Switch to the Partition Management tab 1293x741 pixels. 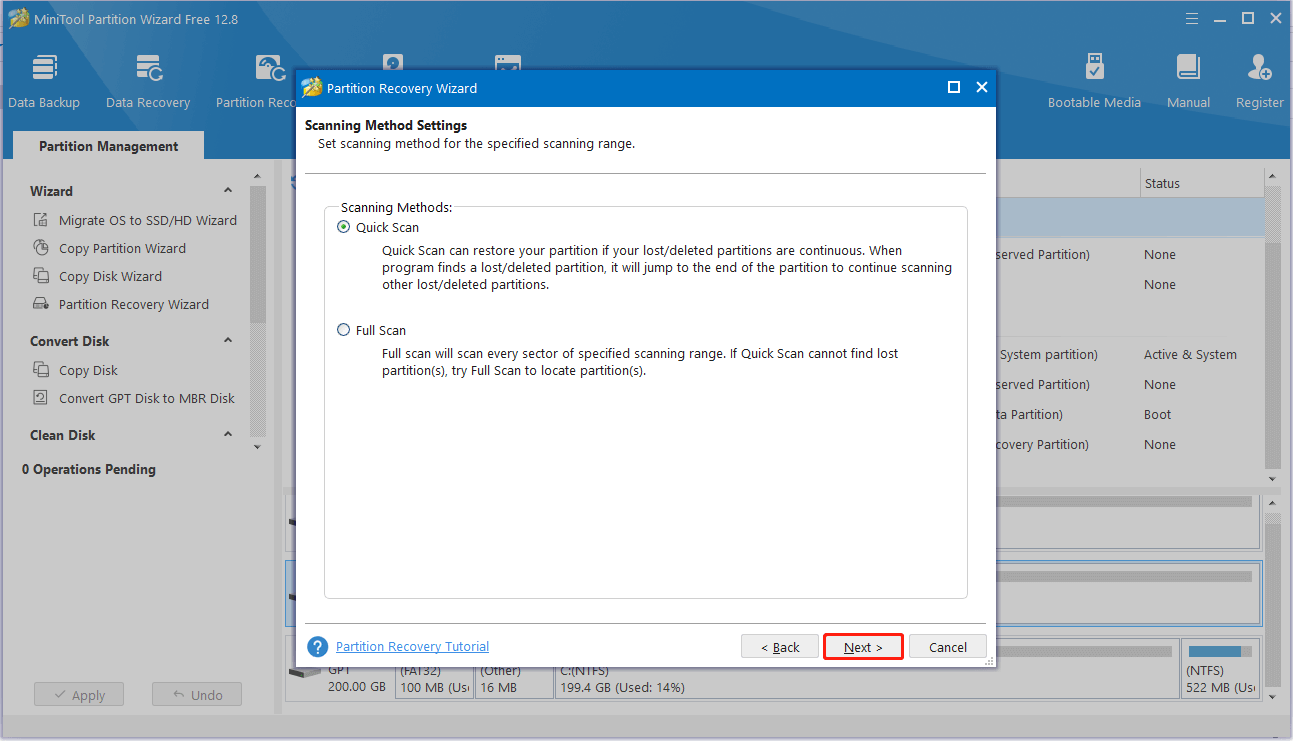[106, 145]
